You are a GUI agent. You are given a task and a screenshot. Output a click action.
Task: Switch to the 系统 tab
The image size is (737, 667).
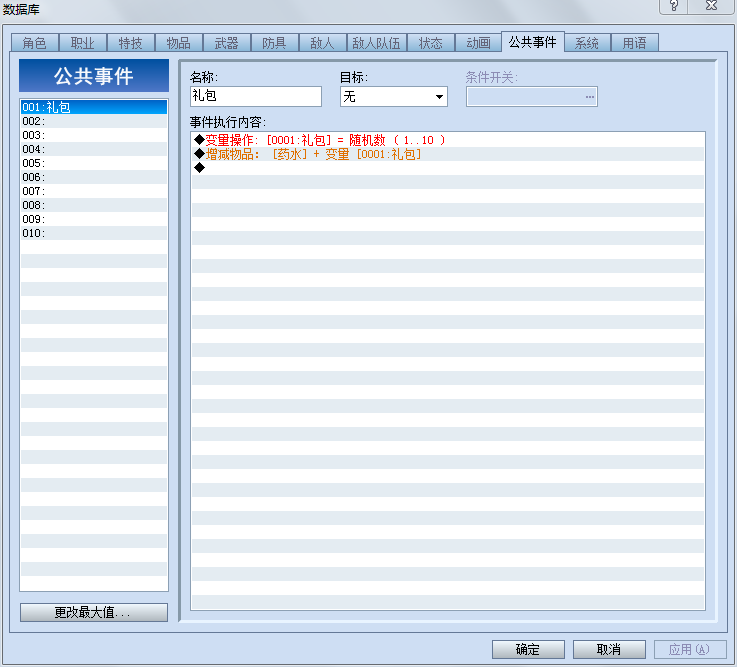point(587,43)
